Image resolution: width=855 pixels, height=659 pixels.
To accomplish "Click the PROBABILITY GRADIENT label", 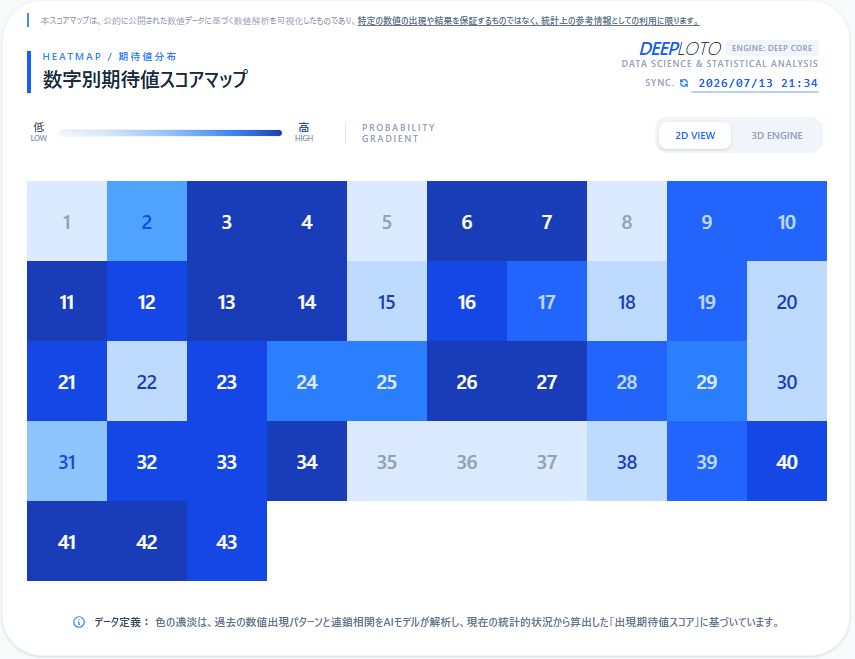I will pos(399,133).
